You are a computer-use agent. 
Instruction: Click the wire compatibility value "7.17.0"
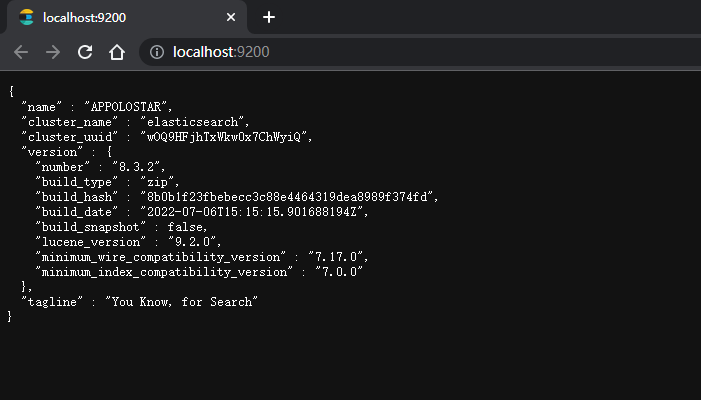pos(338,257)
